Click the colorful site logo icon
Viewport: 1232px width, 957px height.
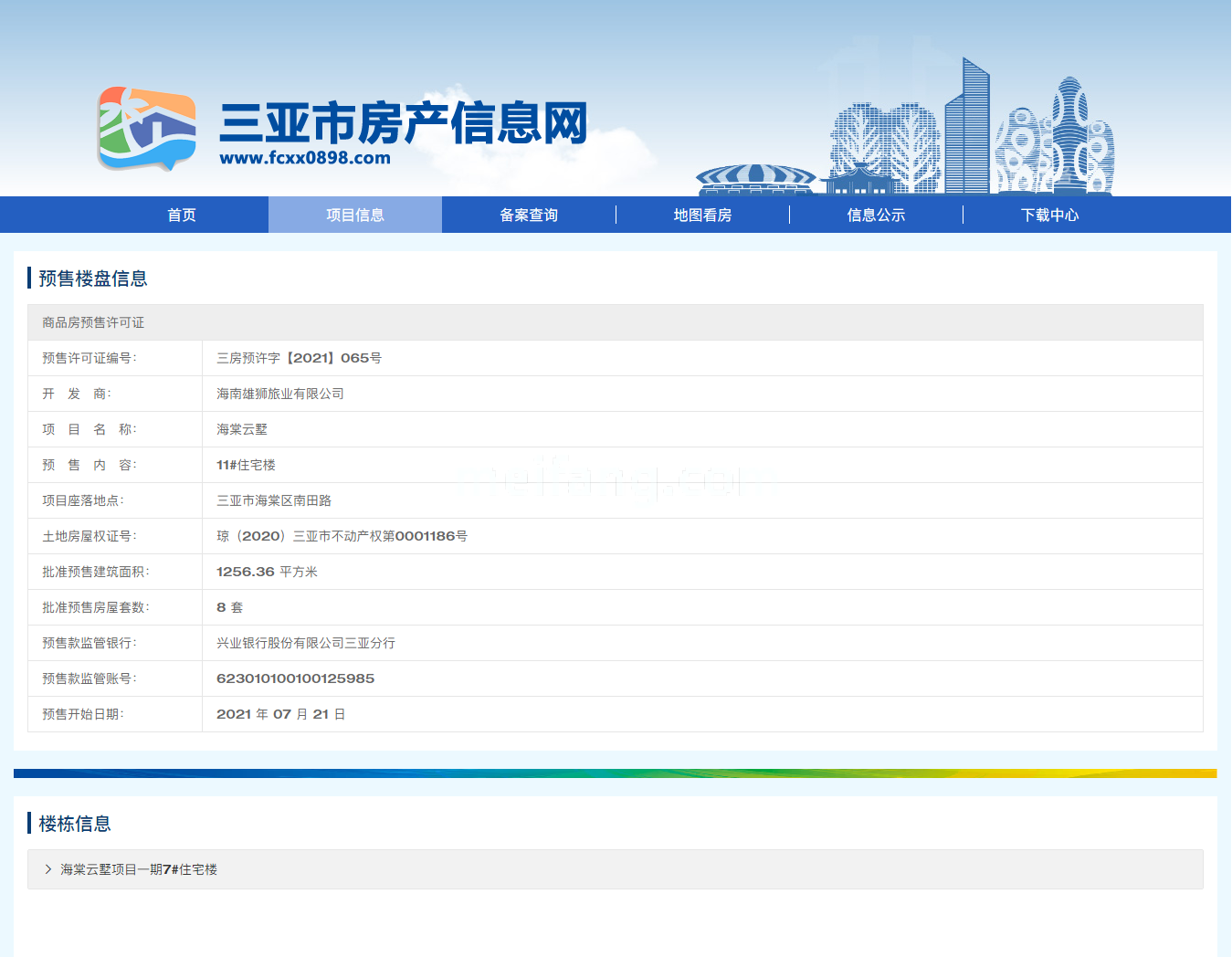click(146, 129)
